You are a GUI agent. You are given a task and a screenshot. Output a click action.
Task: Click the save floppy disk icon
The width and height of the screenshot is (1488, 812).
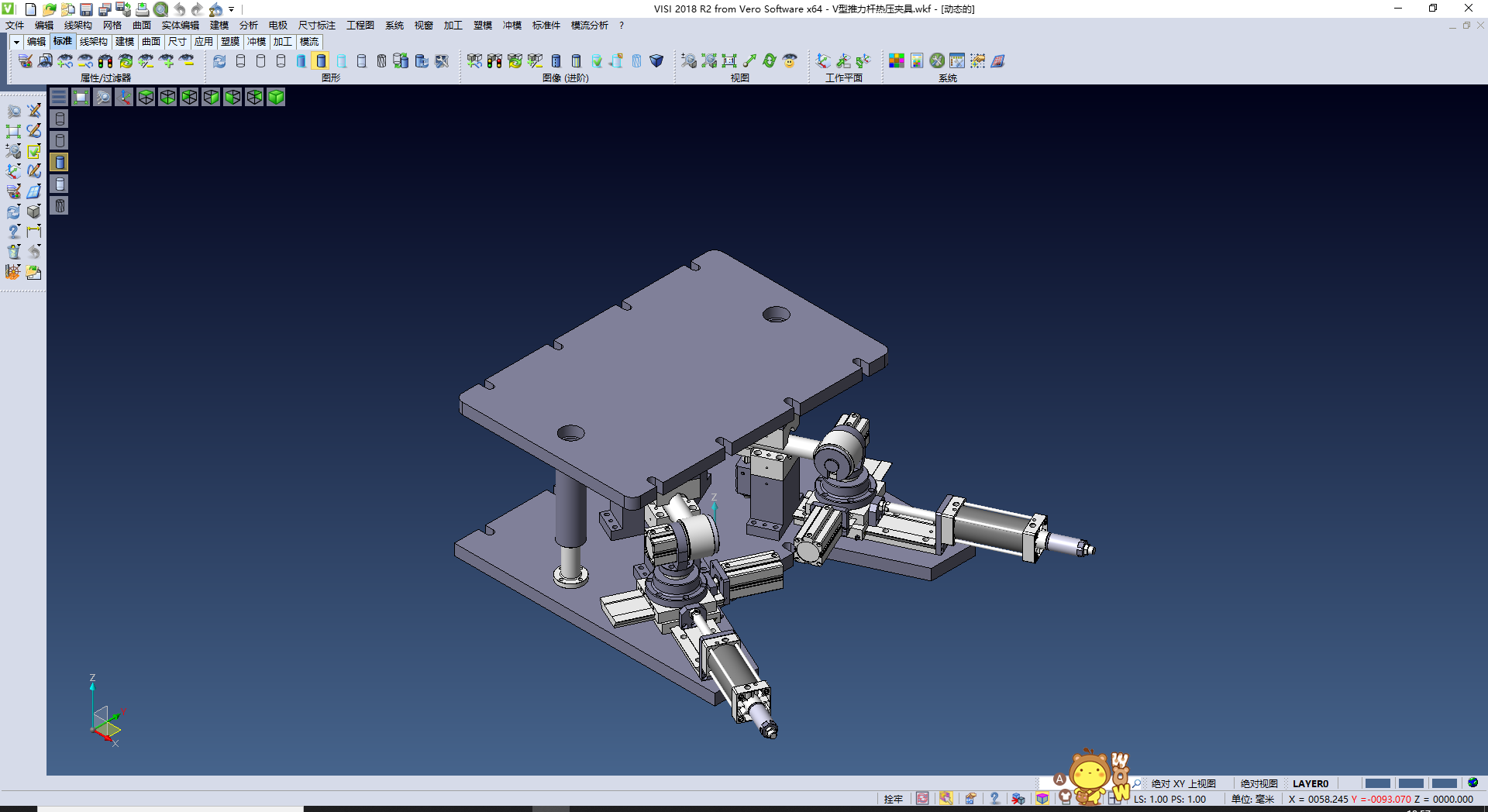pyautogui.click(x=86, y=9)
